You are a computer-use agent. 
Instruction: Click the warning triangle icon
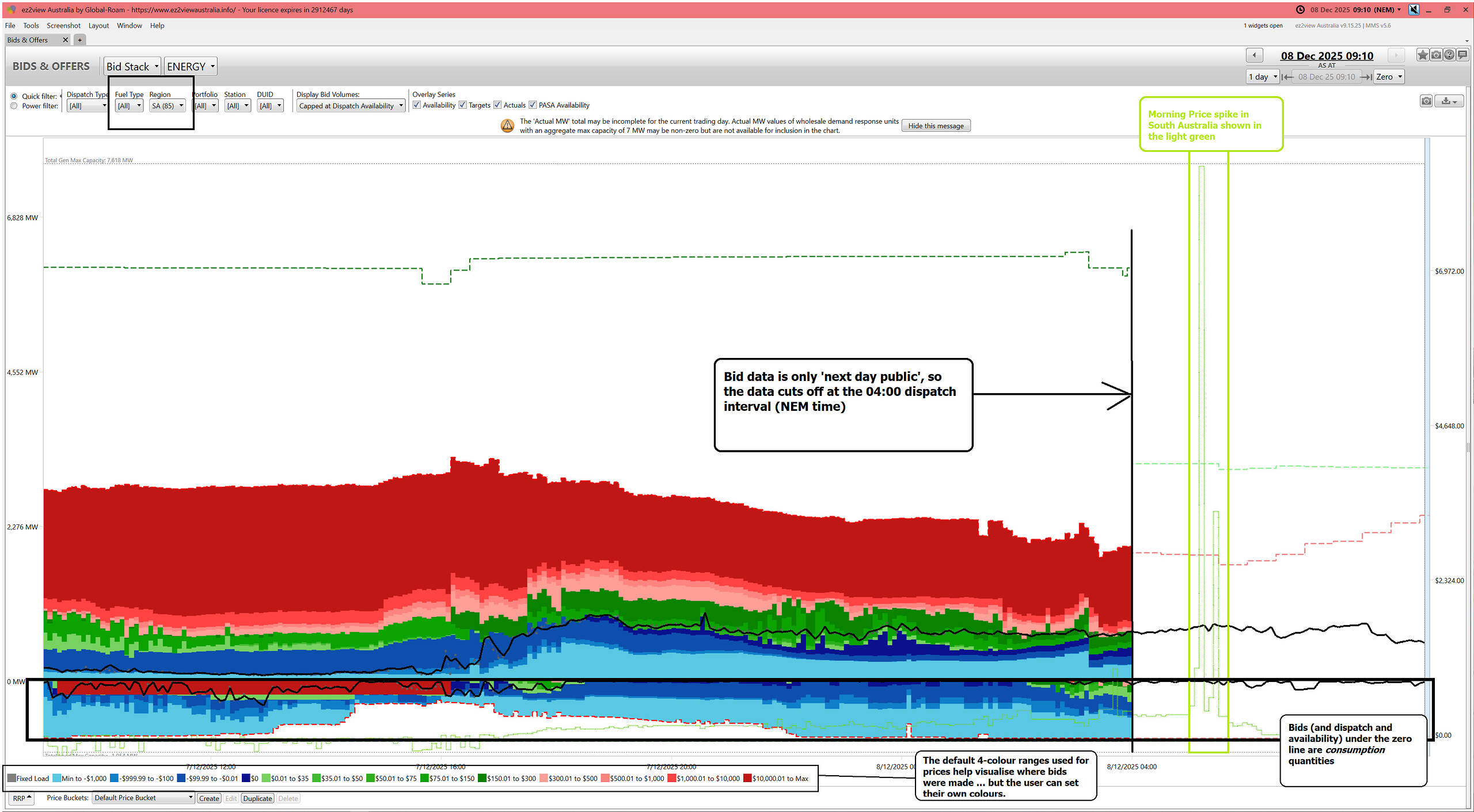507,125
